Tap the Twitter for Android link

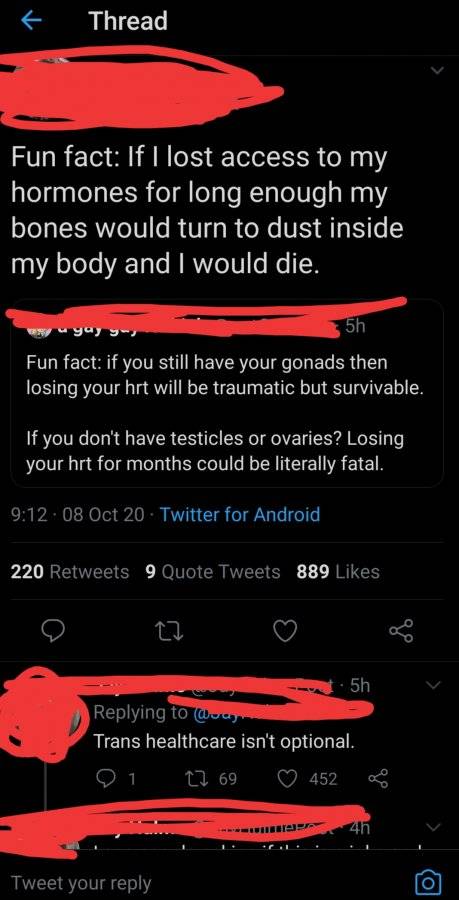(x=240, y=514)
